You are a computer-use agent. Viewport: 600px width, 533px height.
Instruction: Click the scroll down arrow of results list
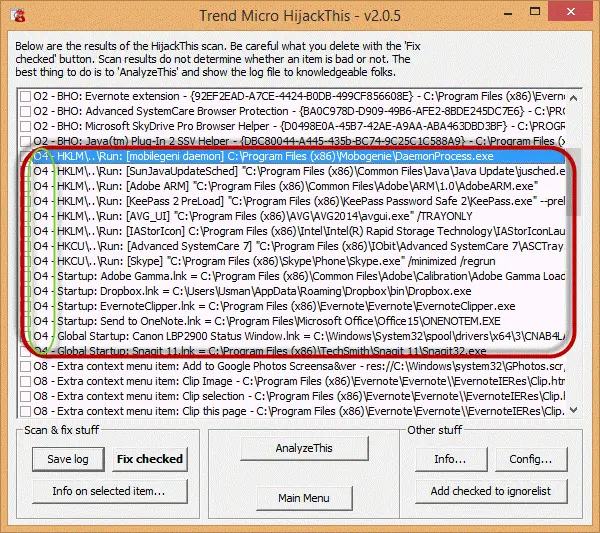(x=573, y=410)
